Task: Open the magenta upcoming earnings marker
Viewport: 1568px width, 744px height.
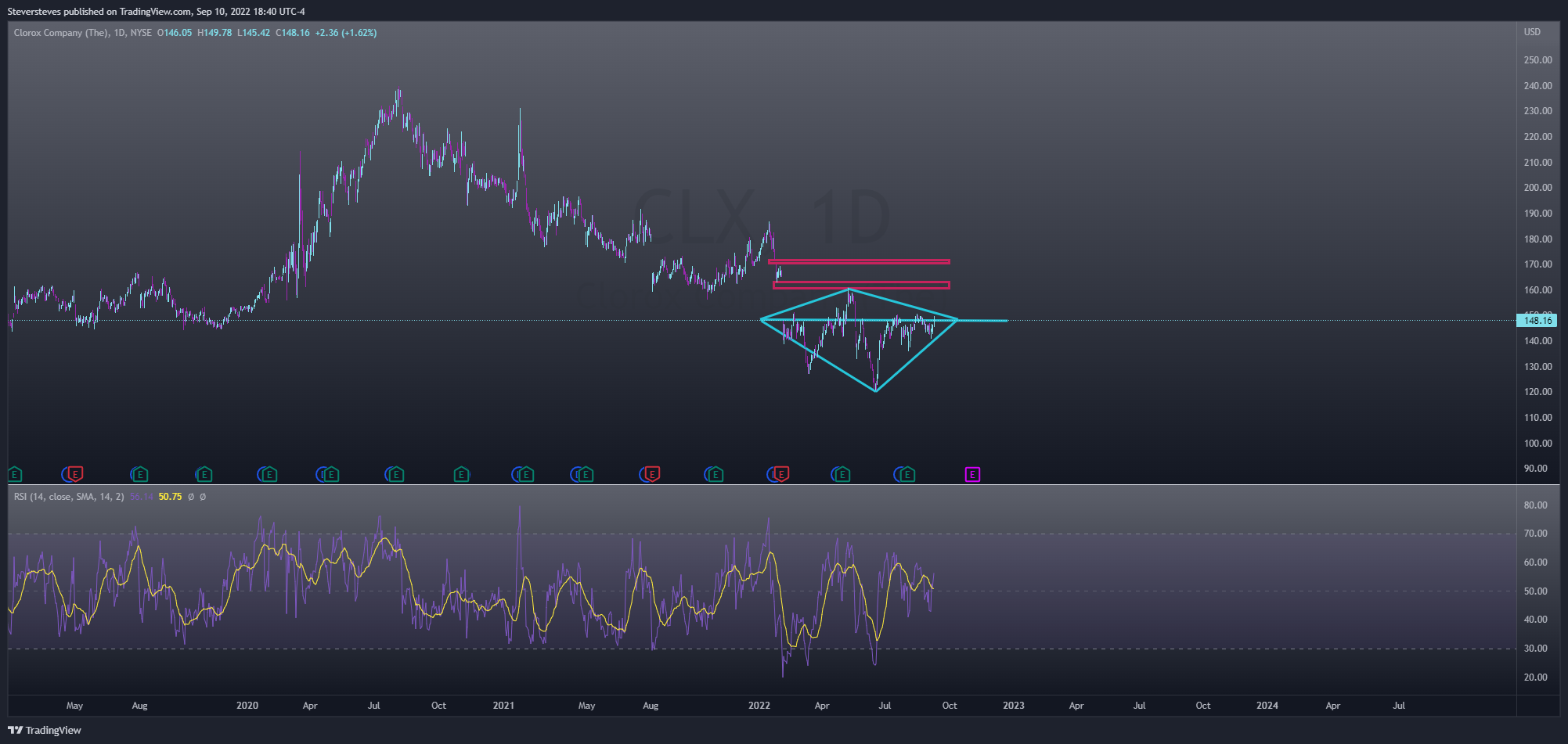Action: point(972,474)
